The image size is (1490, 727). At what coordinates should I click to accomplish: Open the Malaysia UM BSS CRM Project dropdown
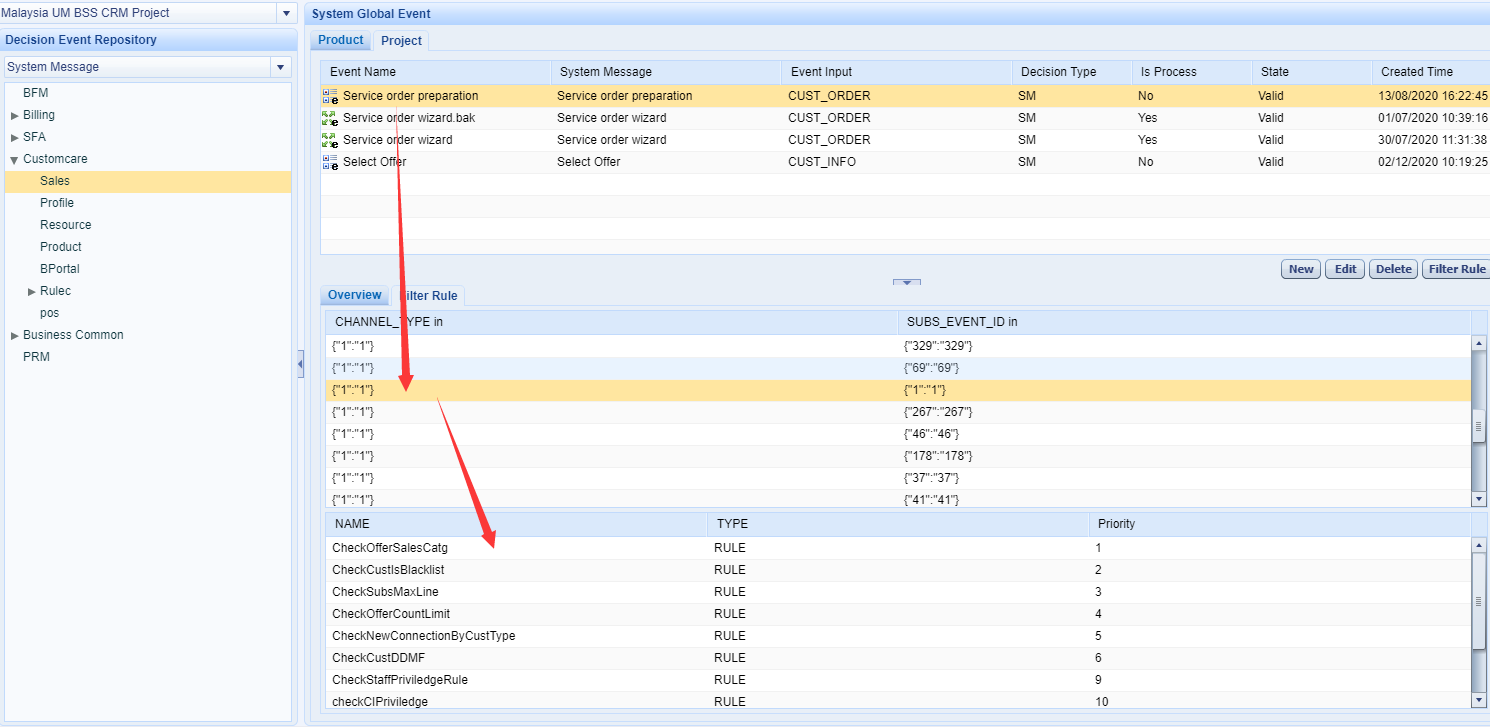[286, 13]
